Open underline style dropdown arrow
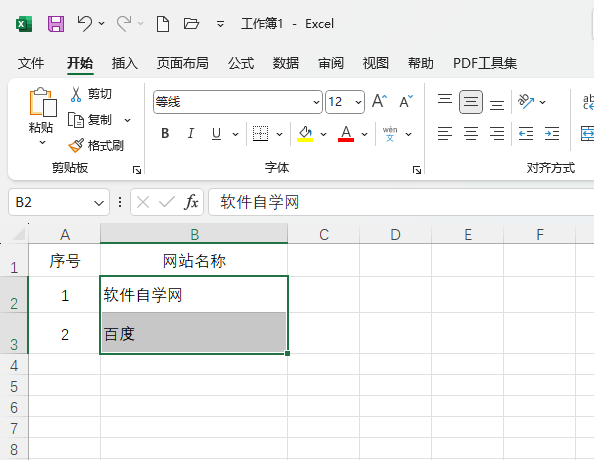The width and height of the screenshot is (594, 460). tap(235, 134)
